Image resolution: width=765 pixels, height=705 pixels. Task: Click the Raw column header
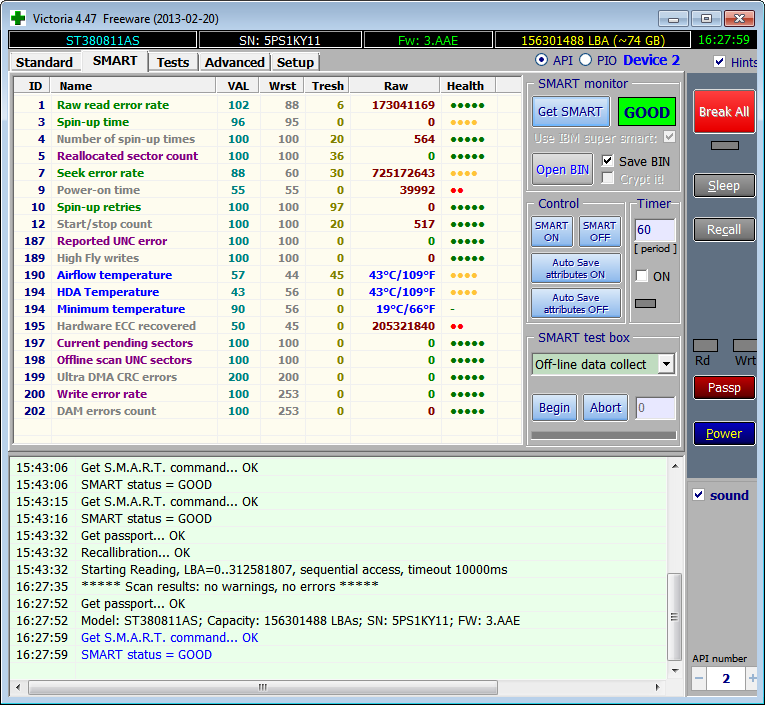point(396,86)
